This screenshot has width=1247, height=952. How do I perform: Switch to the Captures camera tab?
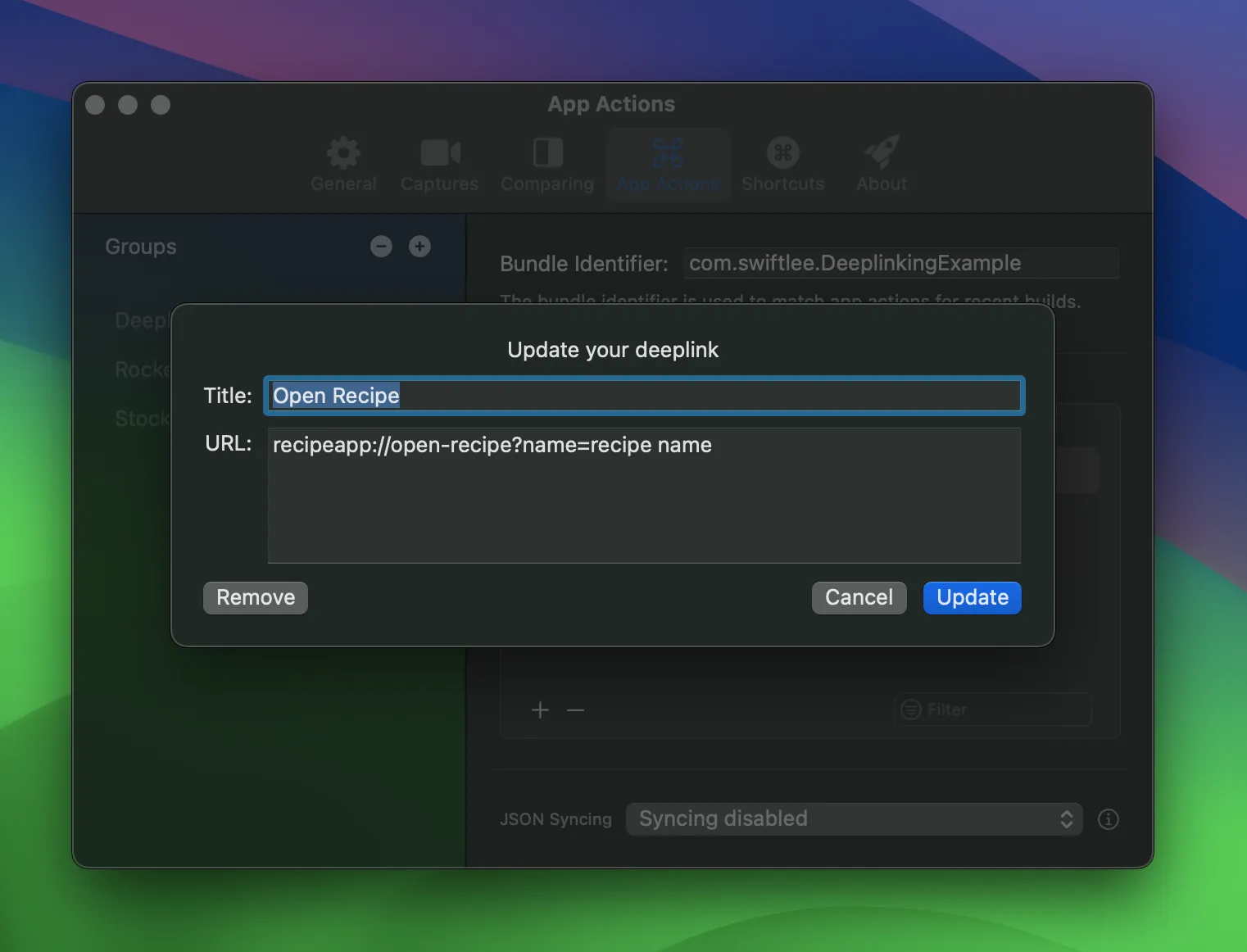[439, 165]
